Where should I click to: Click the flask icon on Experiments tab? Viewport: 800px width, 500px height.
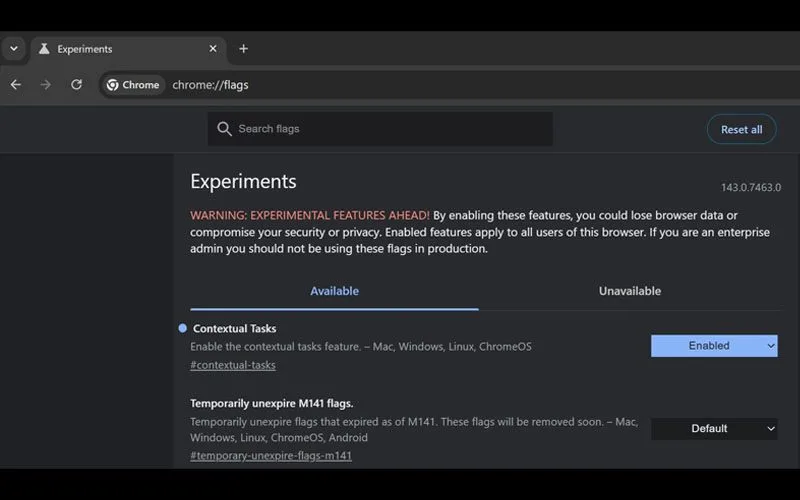tap(44, 49)
